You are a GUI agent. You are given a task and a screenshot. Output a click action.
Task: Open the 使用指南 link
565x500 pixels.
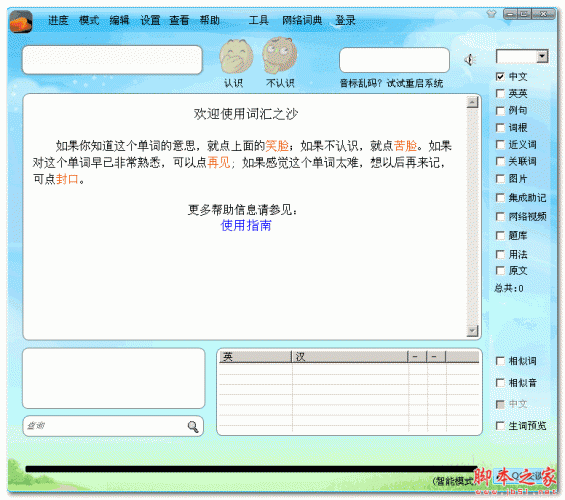pyautogui.click(x=246, y=226)
